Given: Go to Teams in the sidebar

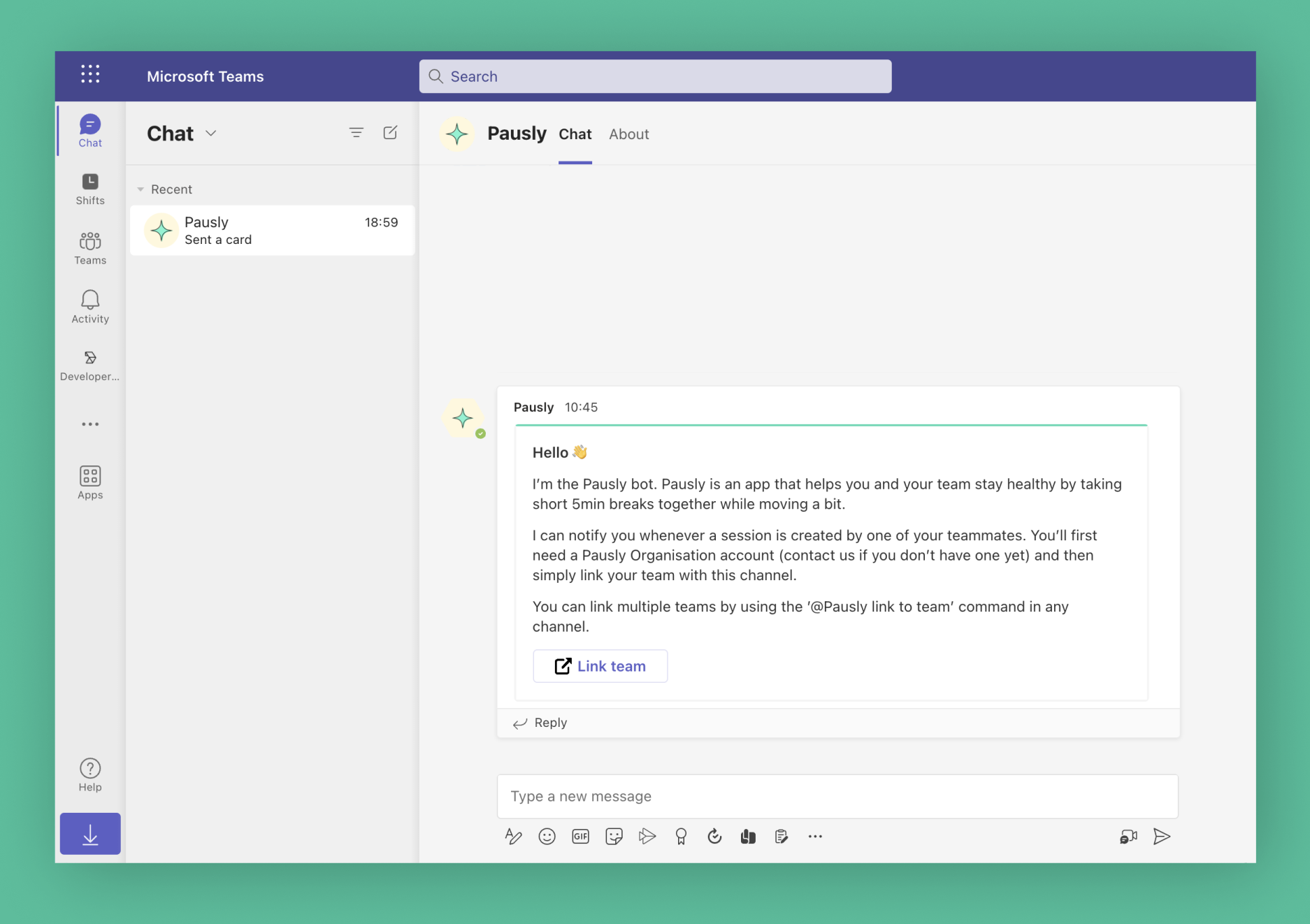Looking at the screenshot, I should pyautogui.click(x=90, y=248).
